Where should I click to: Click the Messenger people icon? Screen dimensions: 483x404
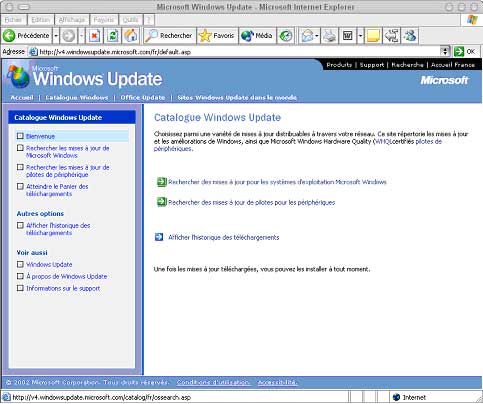tap(410, 35)
